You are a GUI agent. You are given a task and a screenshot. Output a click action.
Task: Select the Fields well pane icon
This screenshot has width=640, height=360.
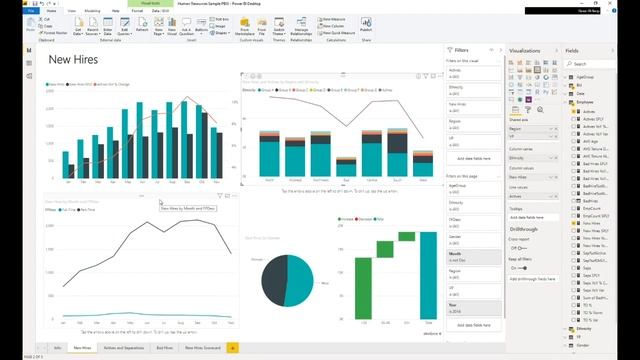click(516, 110)
